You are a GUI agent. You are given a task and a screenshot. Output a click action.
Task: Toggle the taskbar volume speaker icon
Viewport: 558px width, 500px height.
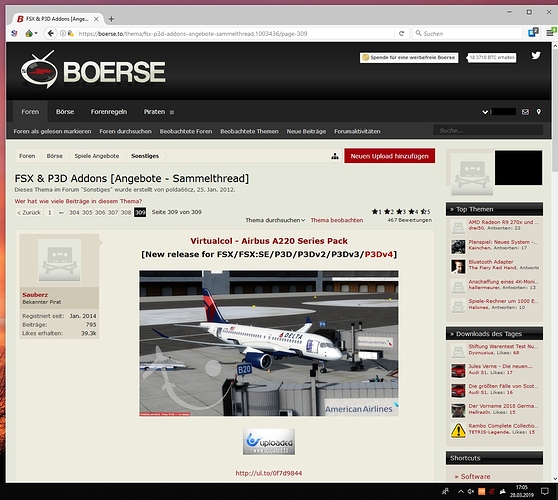[x=471, y=491]
